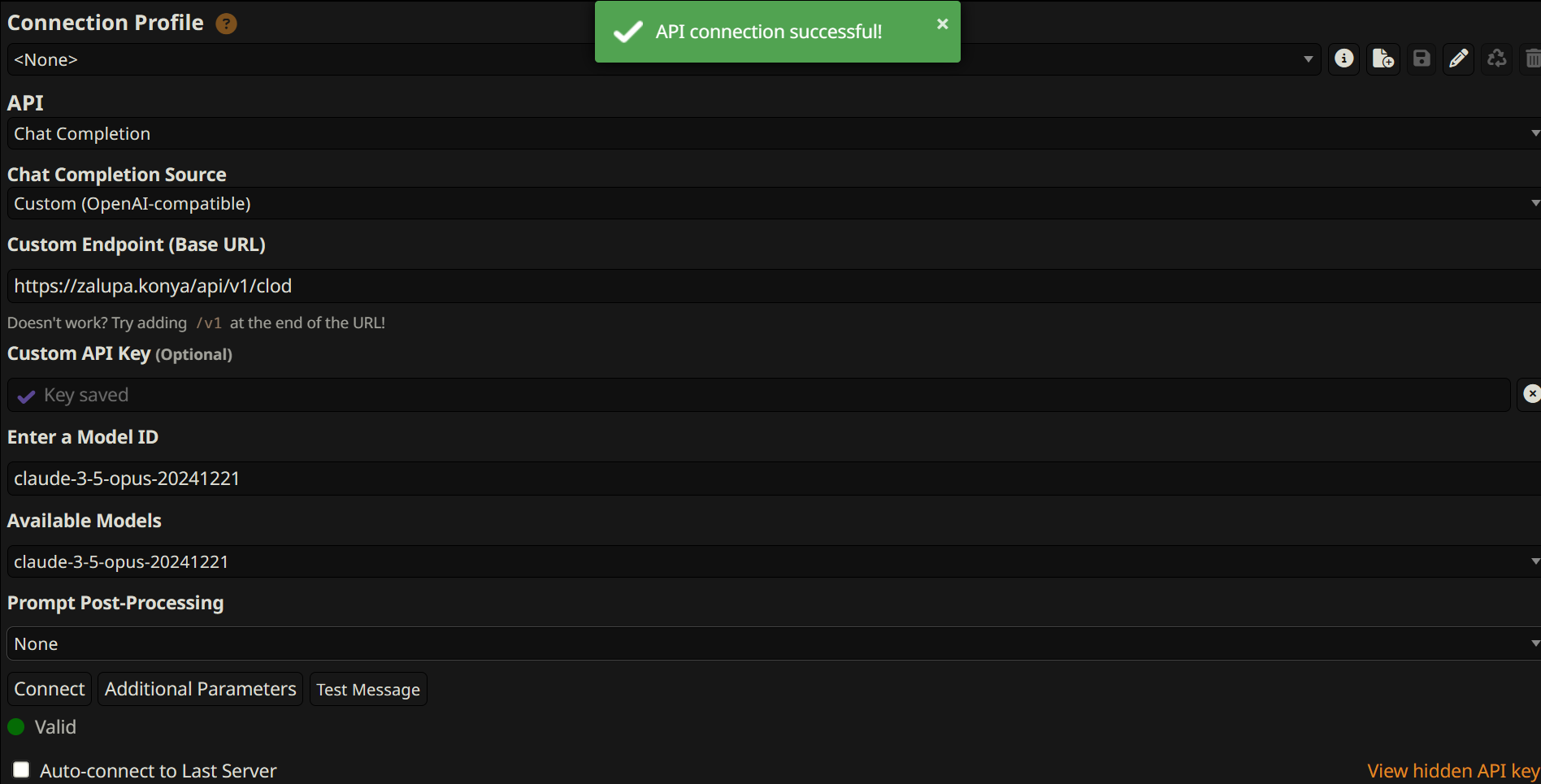This screenshot has width=1541, height=784.
Task: Open the Available Models dropdown
Action: (x=774, y=561)
